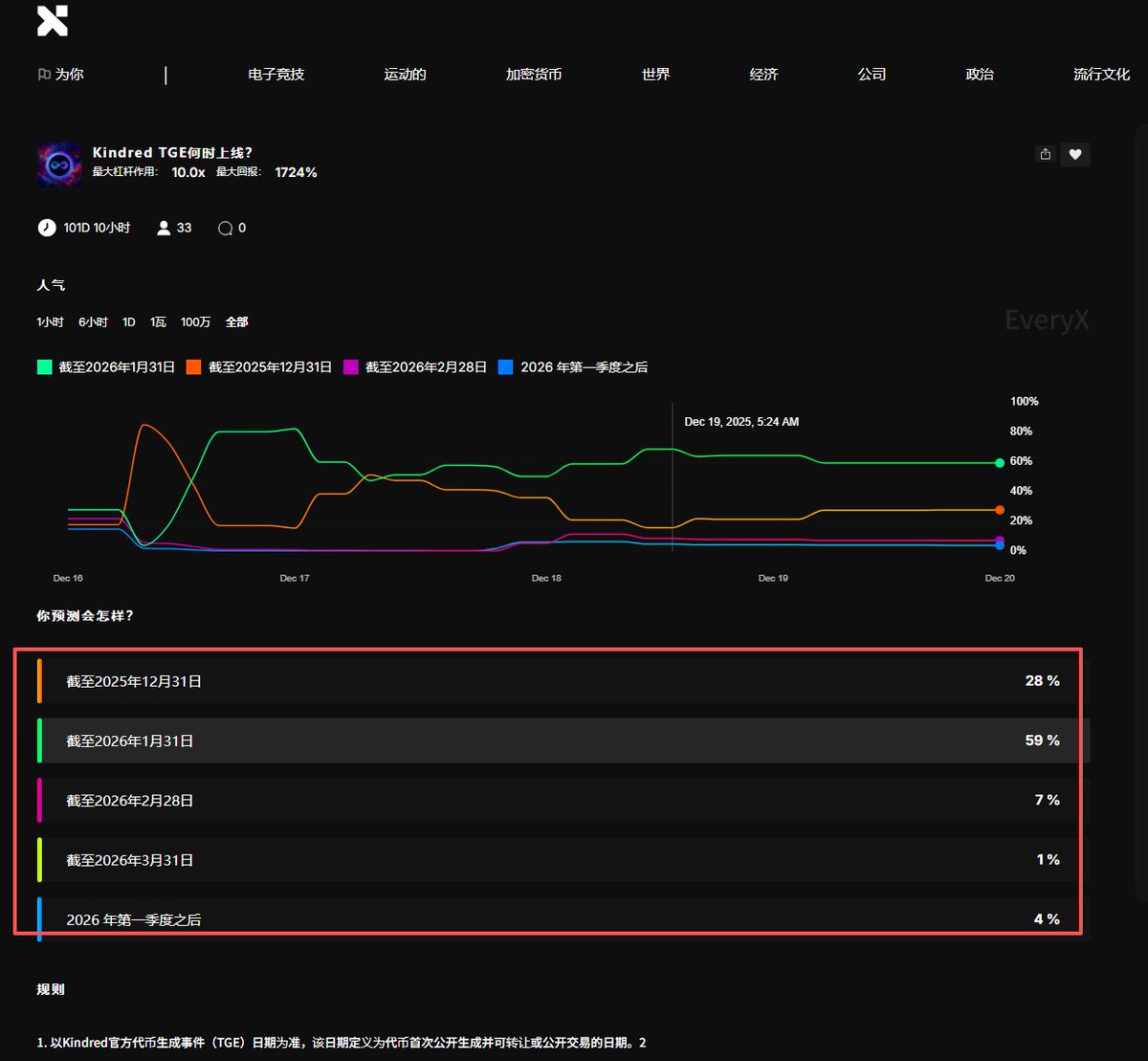The width and height of the screenshot is (1148, 1061).
Task: Set chart range to 100万
Action: point(195,322)
